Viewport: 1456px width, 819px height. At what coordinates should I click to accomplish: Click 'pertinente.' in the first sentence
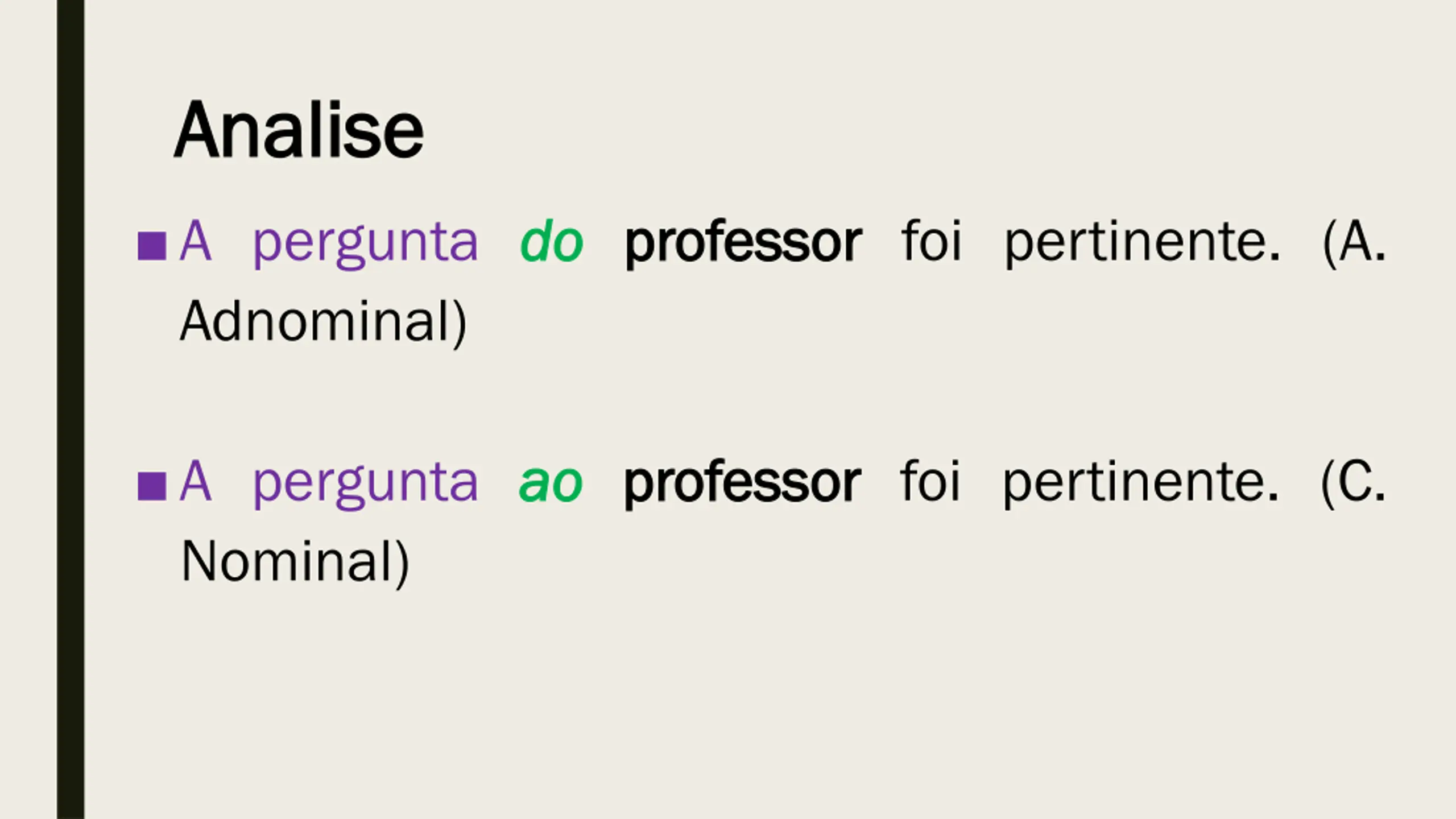tap(1143, 243)
